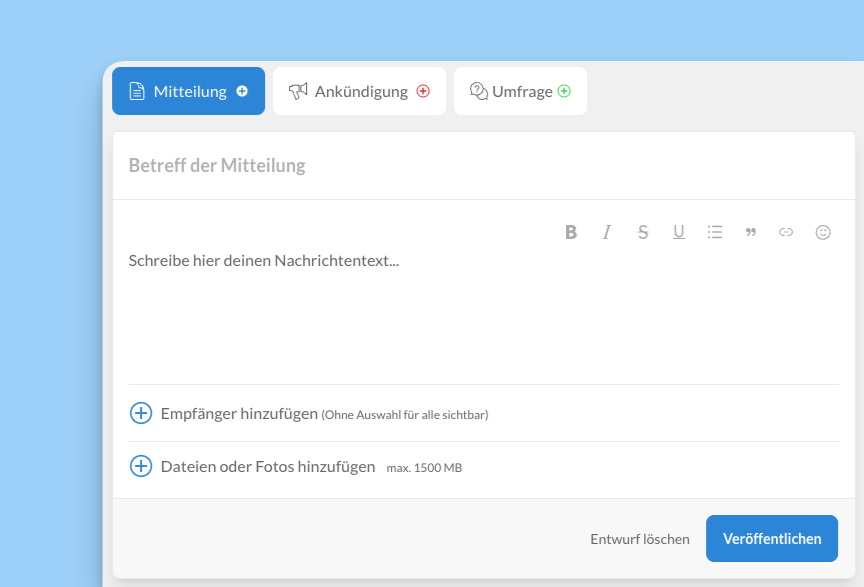
Task: Insert a bulleted list
Action: (x=715, y=232)
